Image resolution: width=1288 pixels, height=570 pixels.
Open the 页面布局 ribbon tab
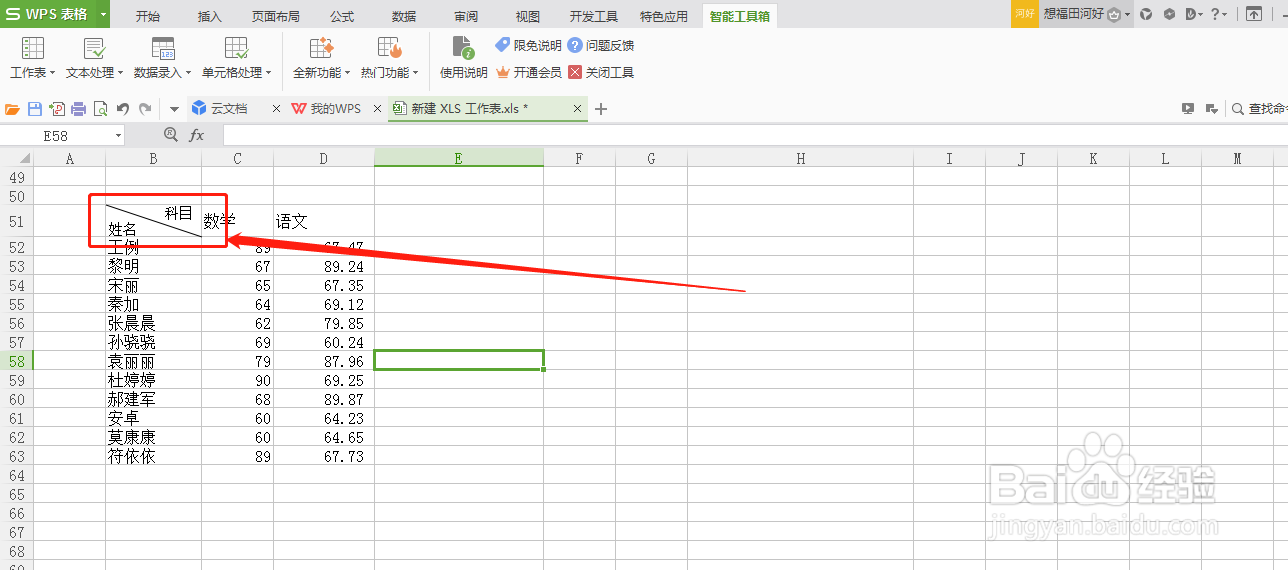(x=276, y=16)
